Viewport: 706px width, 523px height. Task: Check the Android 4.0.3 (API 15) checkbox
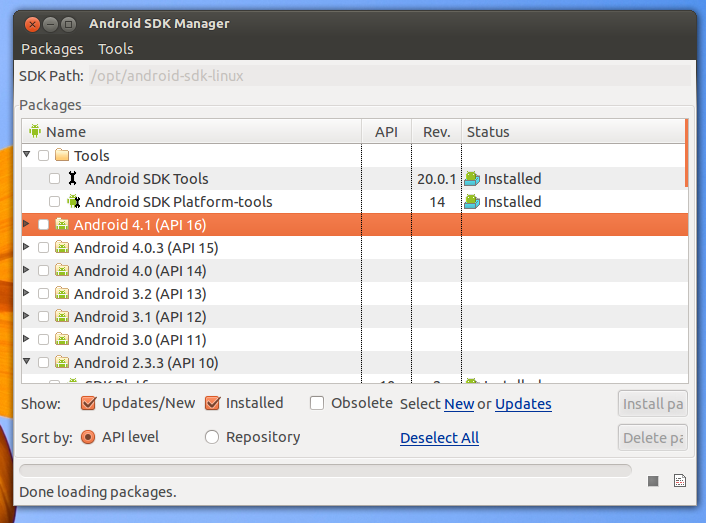point(43,248)
